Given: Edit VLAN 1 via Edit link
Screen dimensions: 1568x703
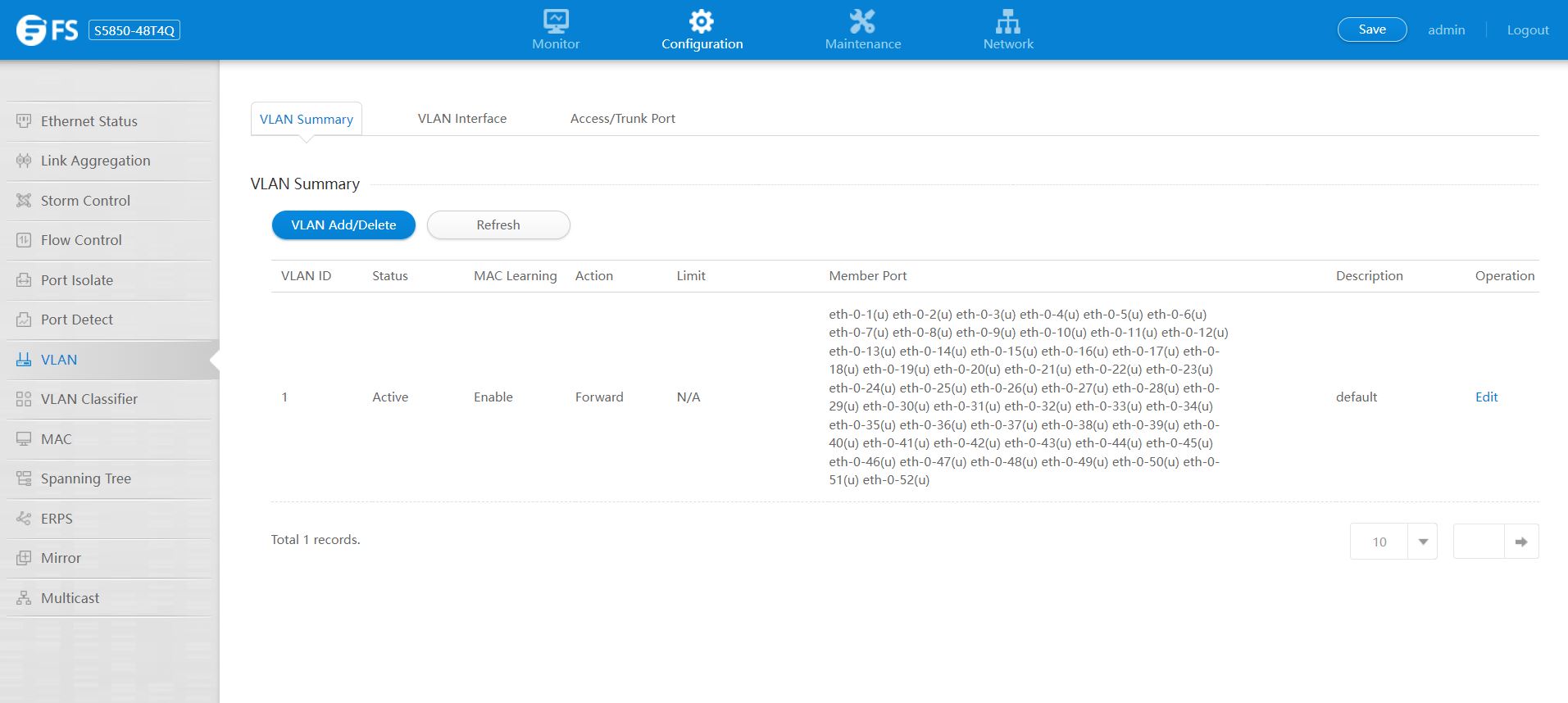Looking at the screenshot, I should click(1486, 397).
